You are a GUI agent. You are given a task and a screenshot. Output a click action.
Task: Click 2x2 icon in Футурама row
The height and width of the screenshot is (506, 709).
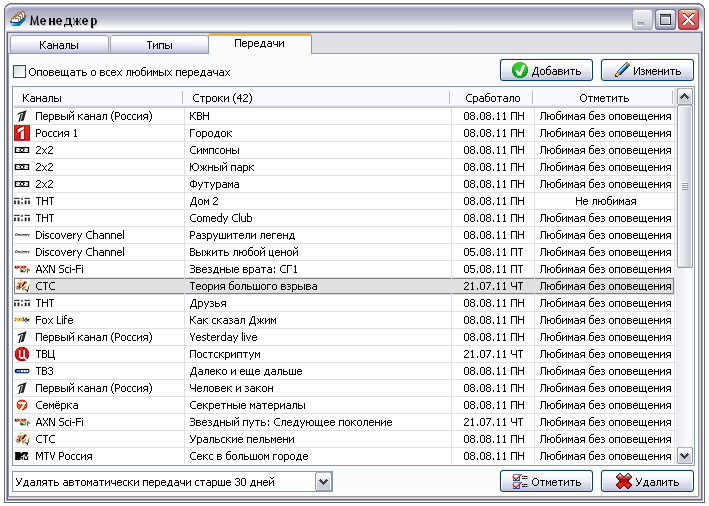point(22,184)
